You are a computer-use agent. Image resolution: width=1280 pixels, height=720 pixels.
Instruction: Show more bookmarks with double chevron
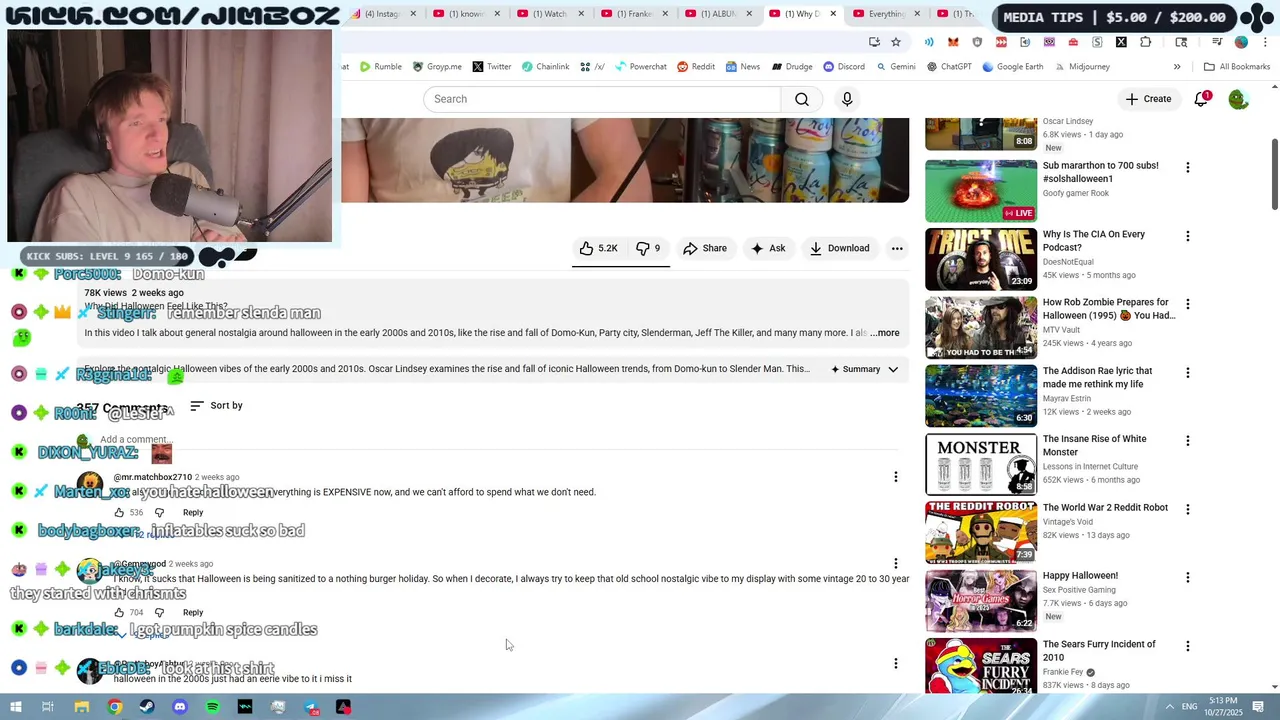point(1177,67)
